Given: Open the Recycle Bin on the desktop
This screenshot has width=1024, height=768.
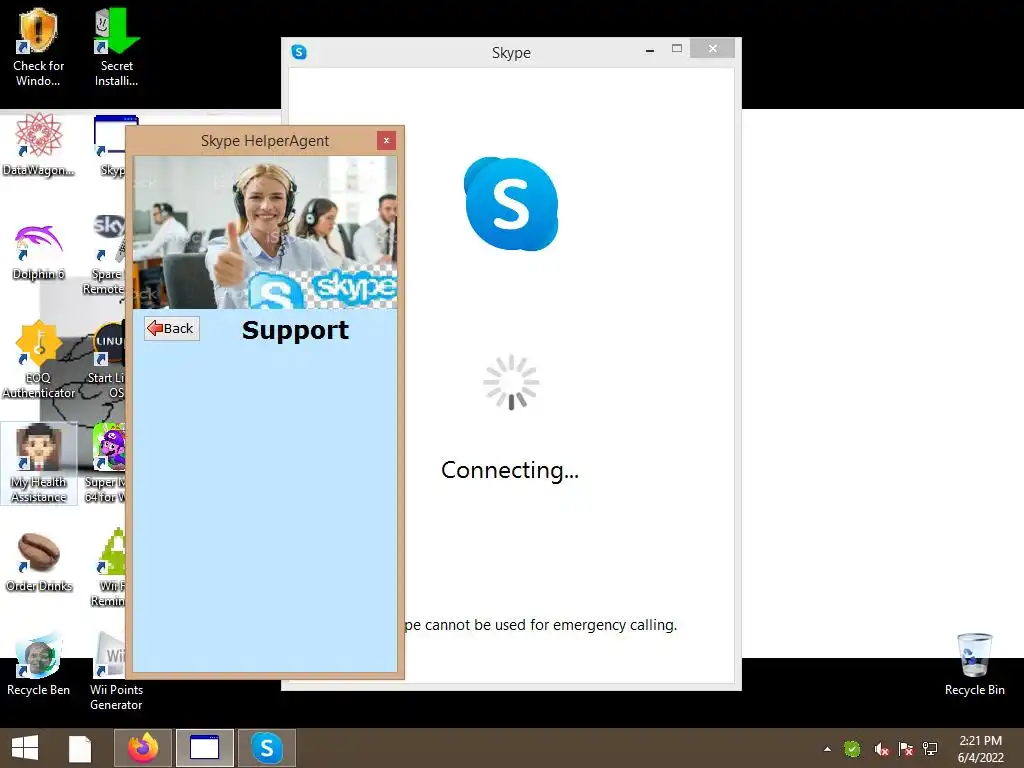Looking at the screenshot, I should point(974,665).
